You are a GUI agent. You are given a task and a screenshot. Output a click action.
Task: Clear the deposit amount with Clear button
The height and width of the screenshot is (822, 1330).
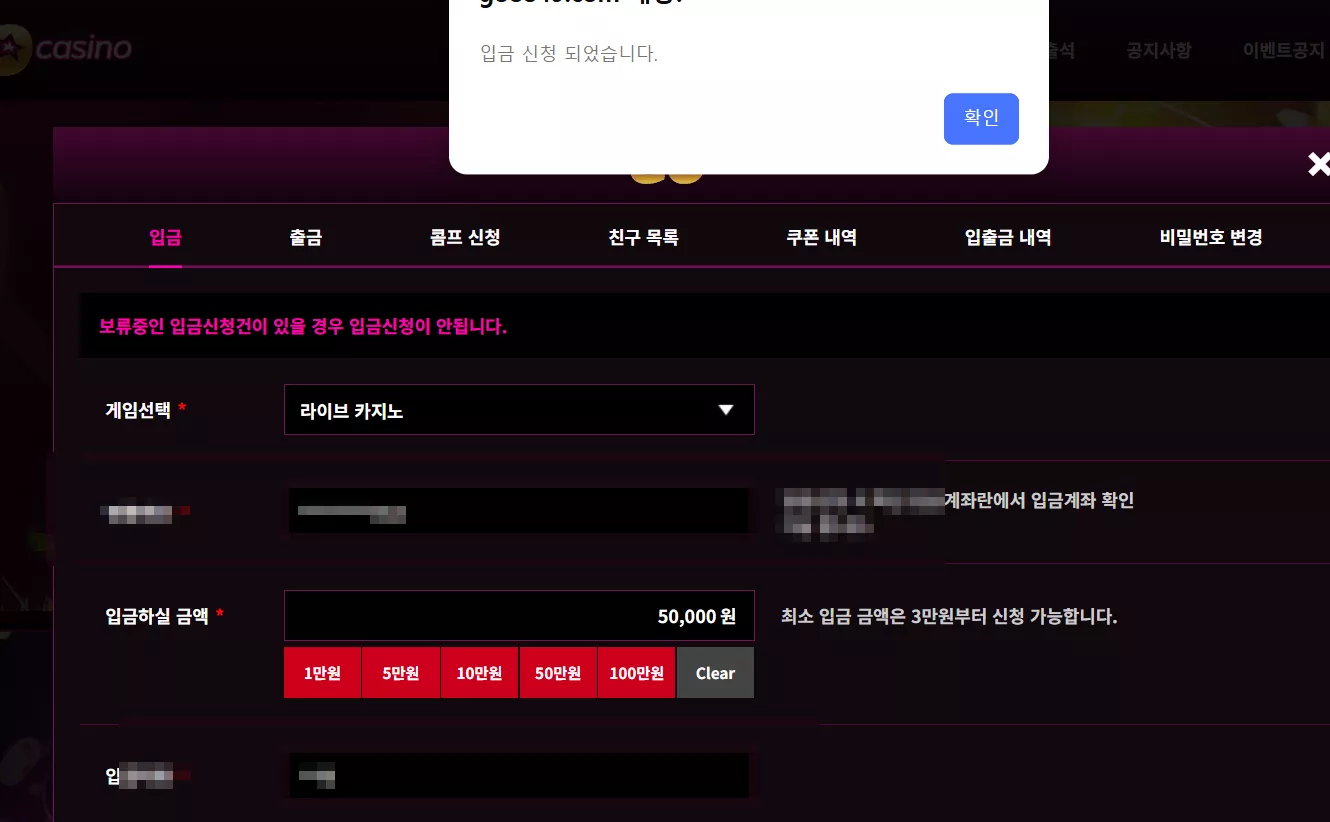coord(715,673)
